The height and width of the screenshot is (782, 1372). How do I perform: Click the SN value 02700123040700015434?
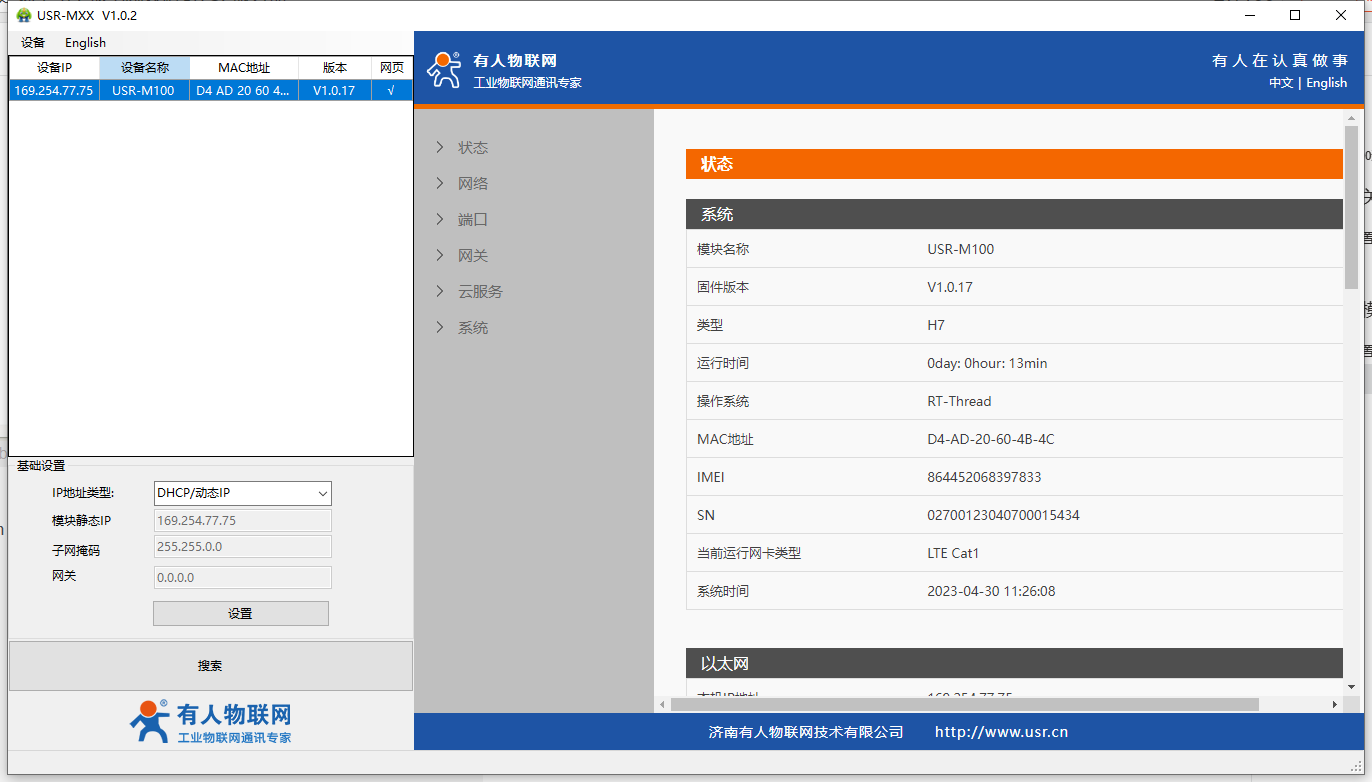(x=1003, y=515)
